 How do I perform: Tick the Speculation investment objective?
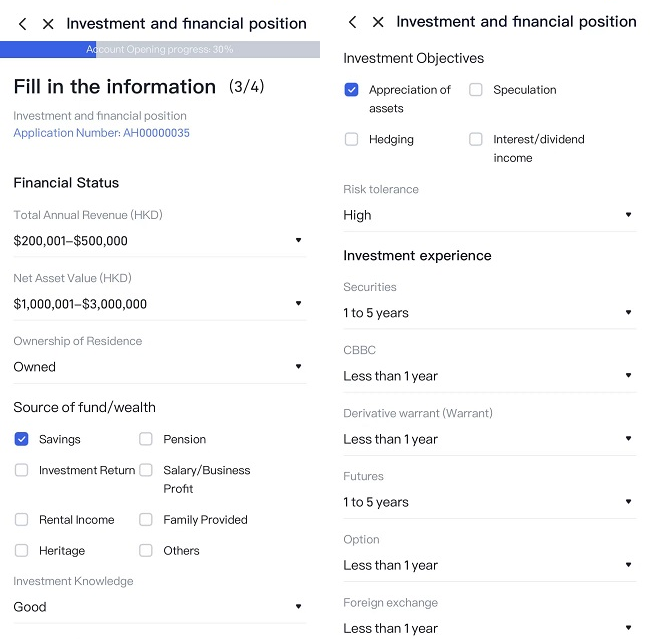click(x=475, y=90)
